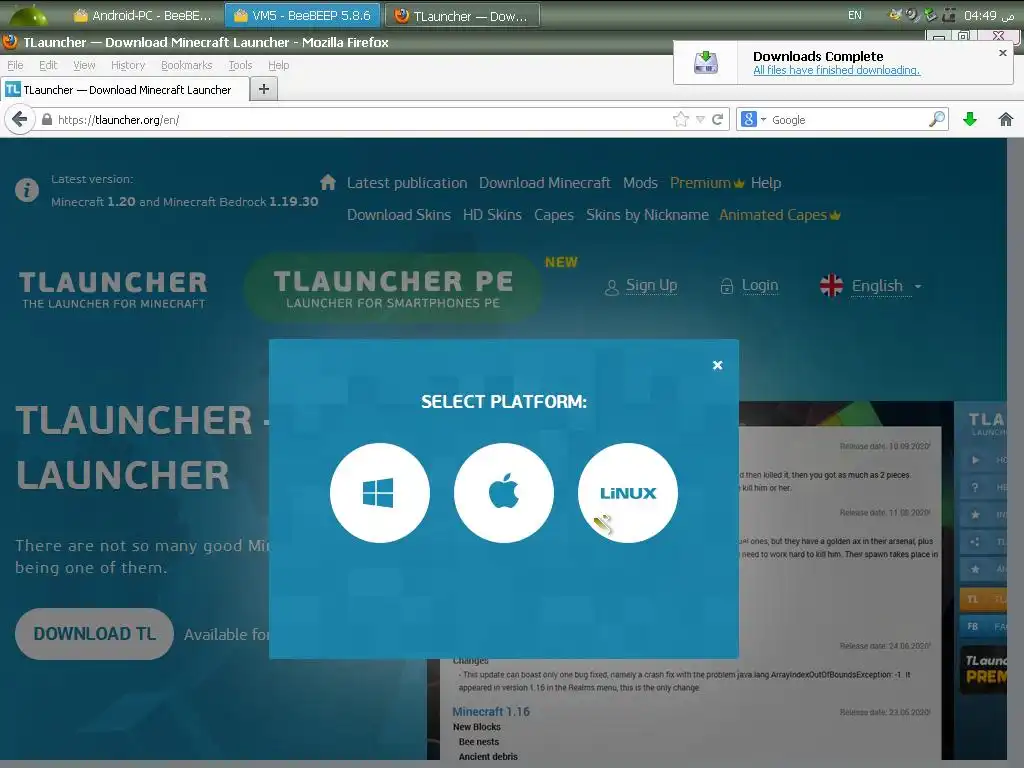
Task: Switch to TLauncher Firefox taskbar item
Action: point(462,16)
